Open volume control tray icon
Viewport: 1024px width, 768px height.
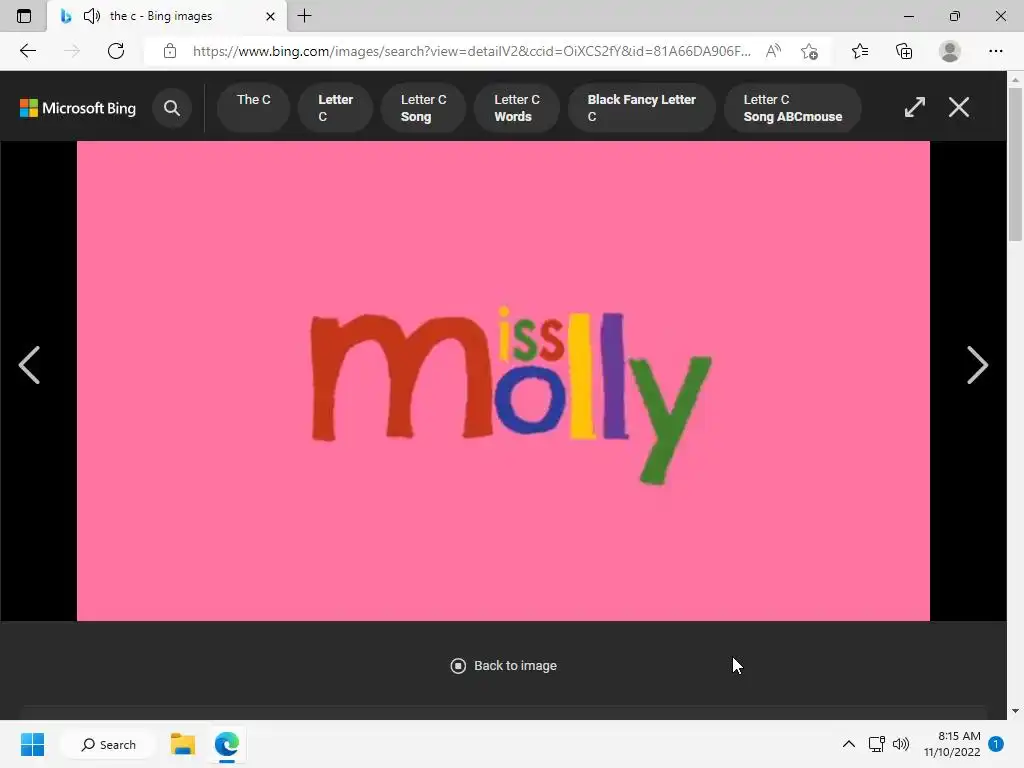901,744
